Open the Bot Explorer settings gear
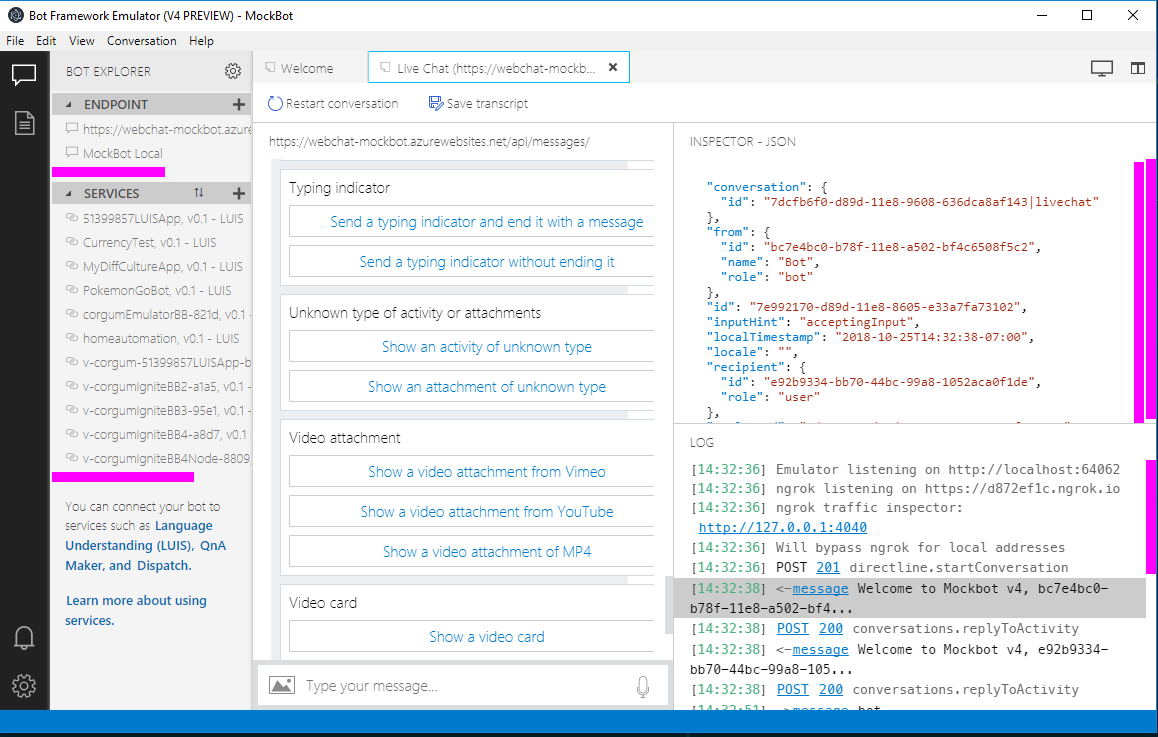 pyautogui.click(x=233, y=71)
